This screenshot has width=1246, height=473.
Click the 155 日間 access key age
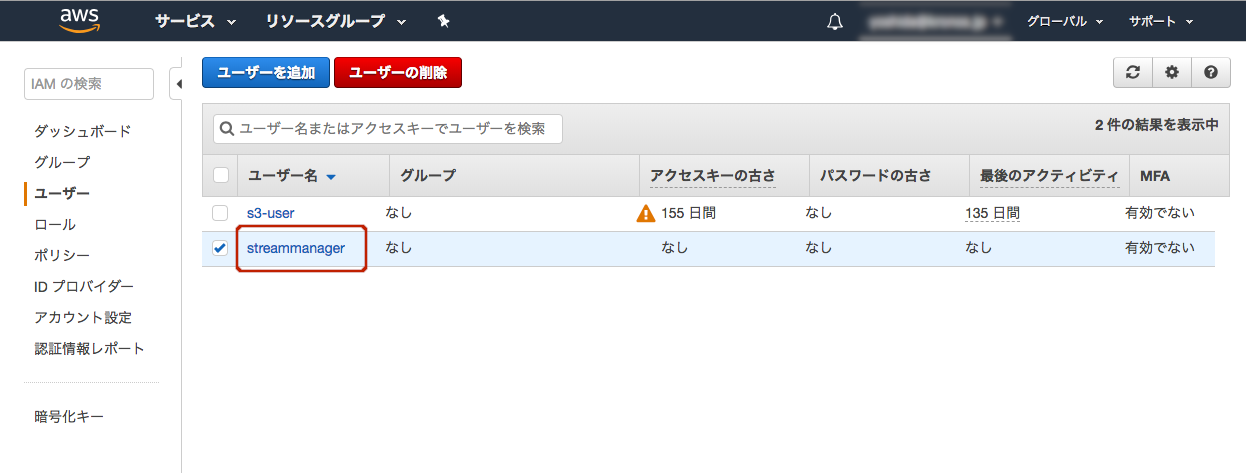click(689, 213)
